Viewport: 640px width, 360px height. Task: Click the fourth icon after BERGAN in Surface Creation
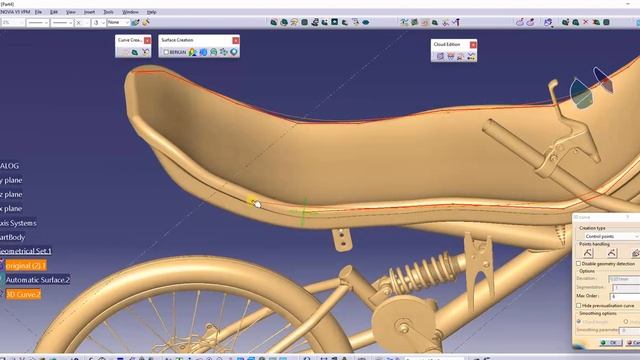coord(223,52)
